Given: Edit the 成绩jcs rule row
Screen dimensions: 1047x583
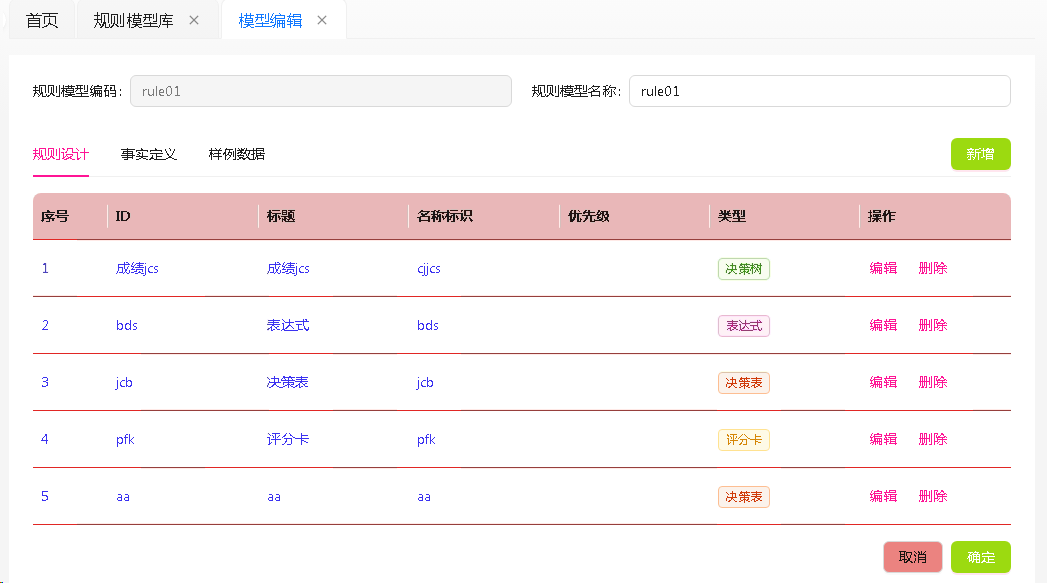Looking at the screenshot, I should (x=883, y=268).
